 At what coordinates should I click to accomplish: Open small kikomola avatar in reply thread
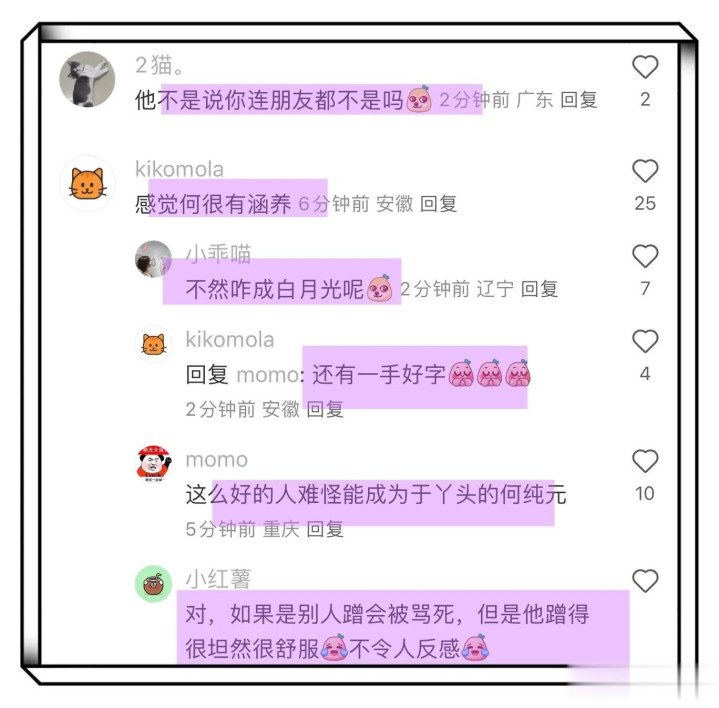pos(153,344)
